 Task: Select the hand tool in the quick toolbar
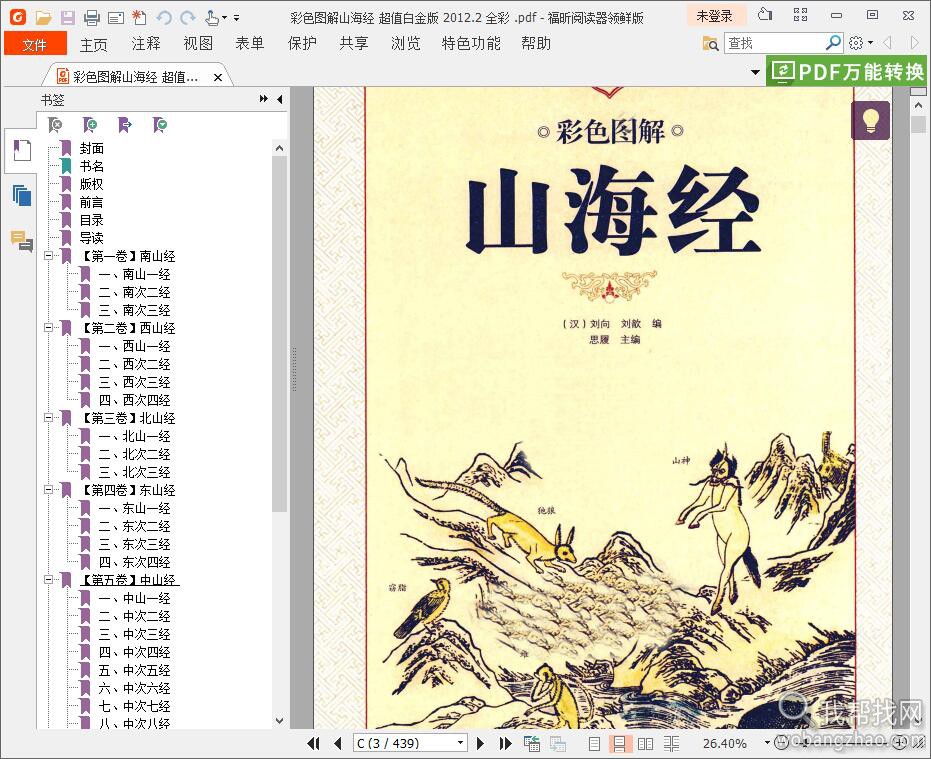(212, 18)
